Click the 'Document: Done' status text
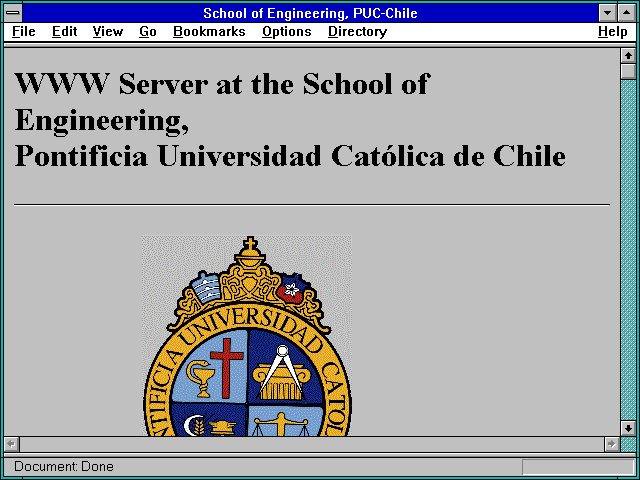This screenshot has height=480, width=640. 64,466
